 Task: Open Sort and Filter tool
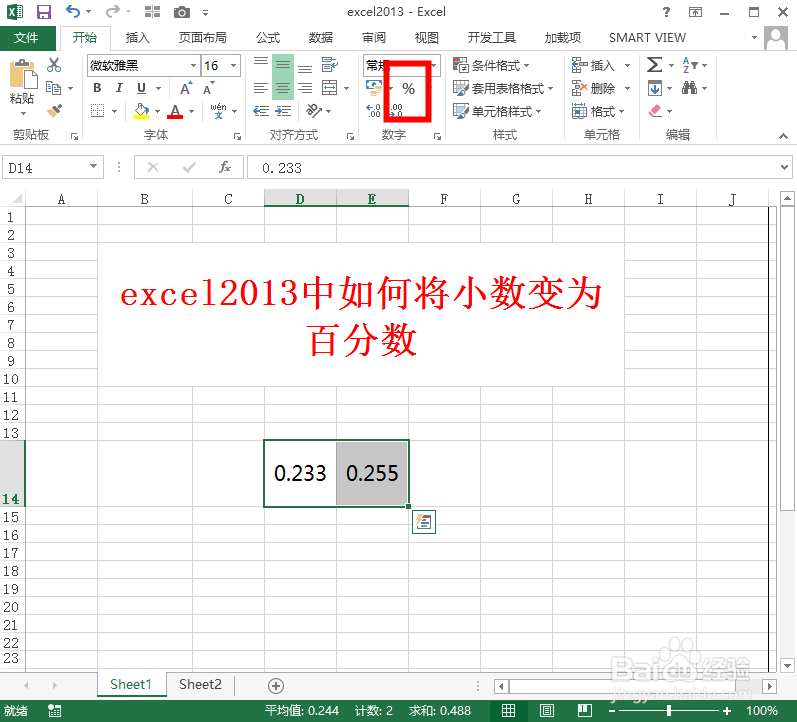click(689, 65)
